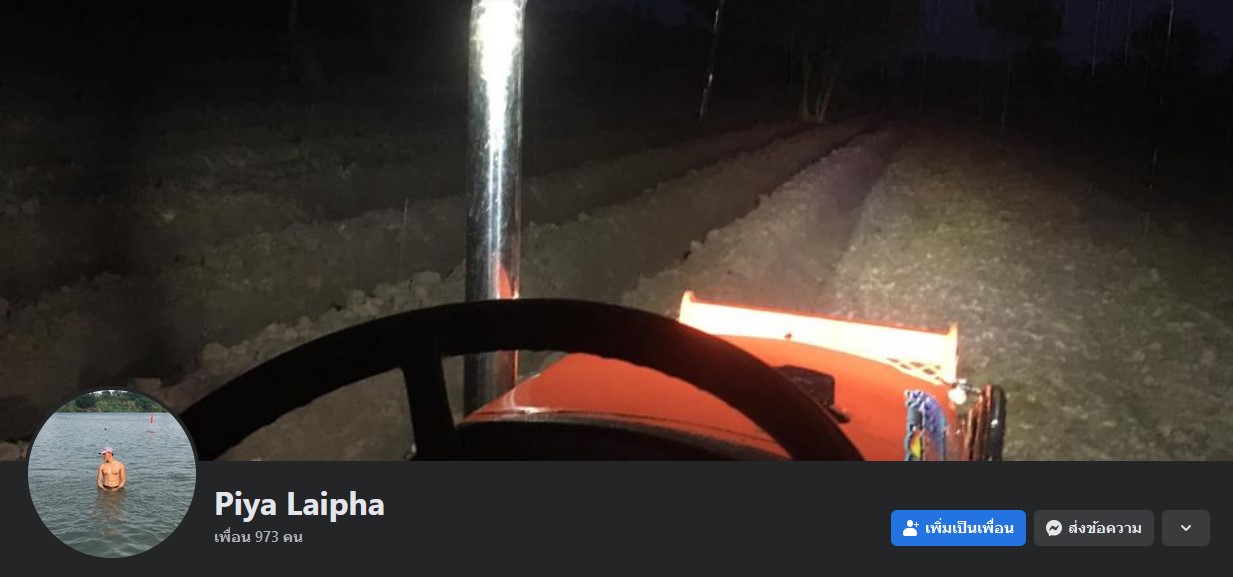This screenshot has height=577, width=1233.
Task: Click the add-friend person icon
Action: point(910,528)
